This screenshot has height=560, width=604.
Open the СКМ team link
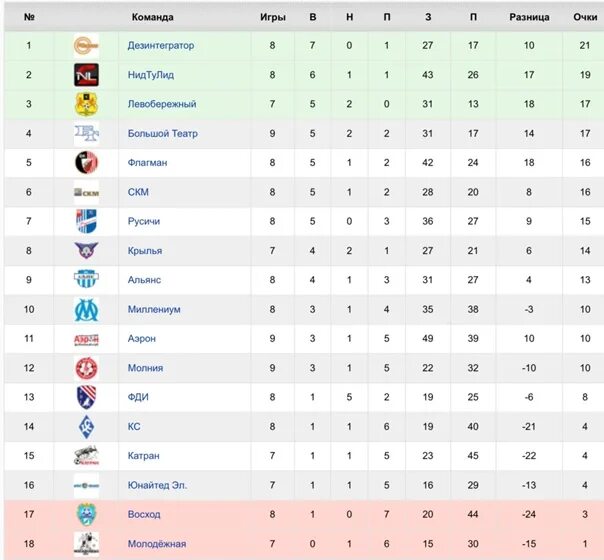(x=138, y=192)
